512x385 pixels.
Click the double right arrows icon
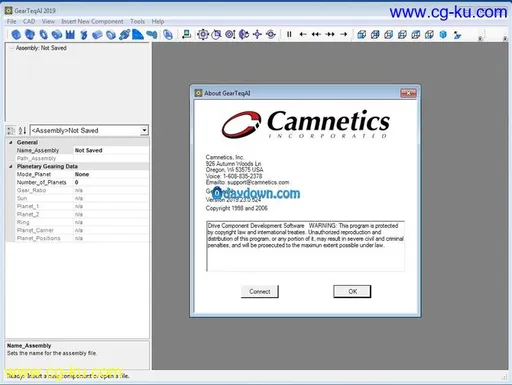click(x=330, y=34)
